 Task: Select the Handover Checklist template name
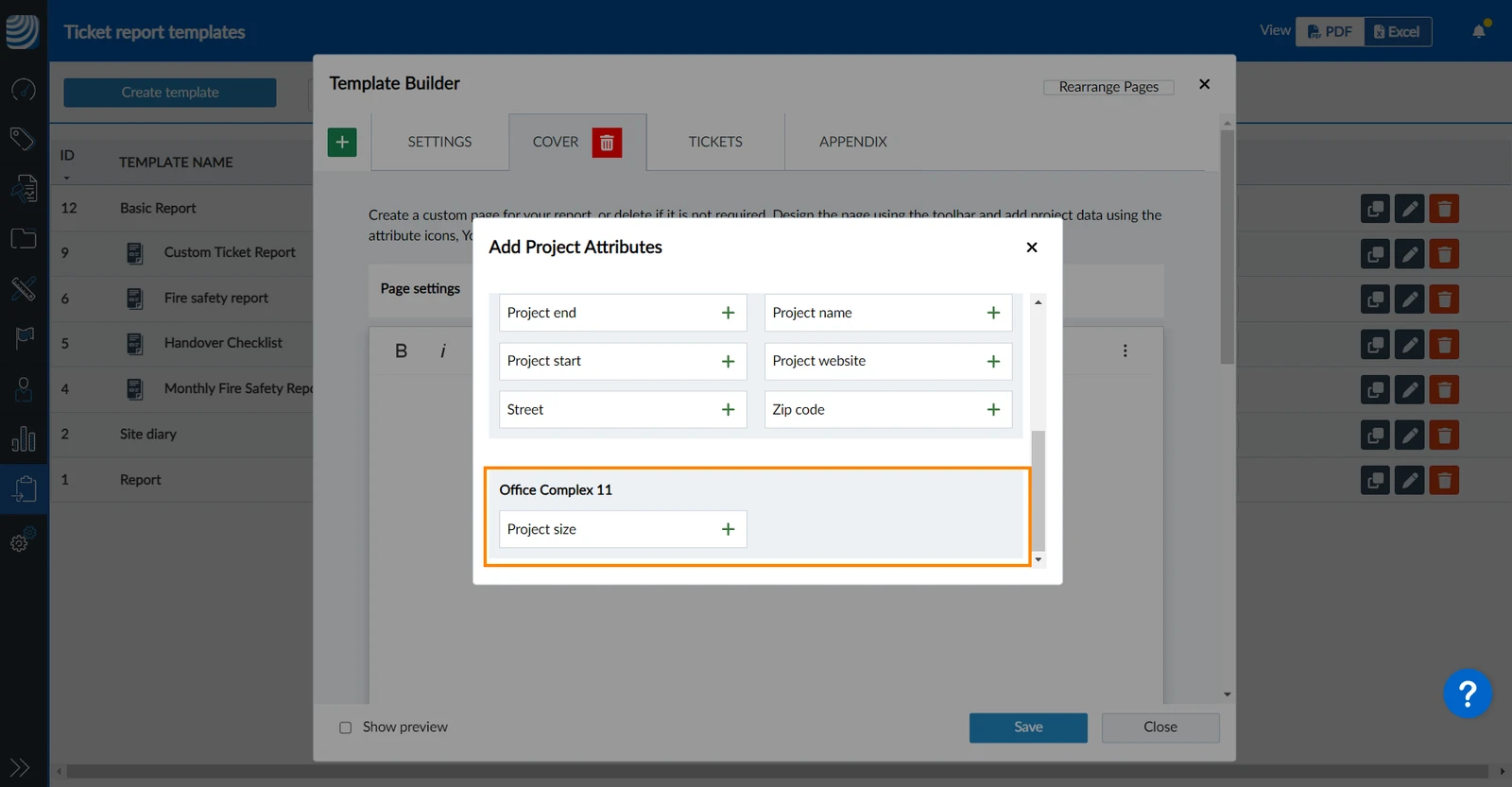coord(223,343)
